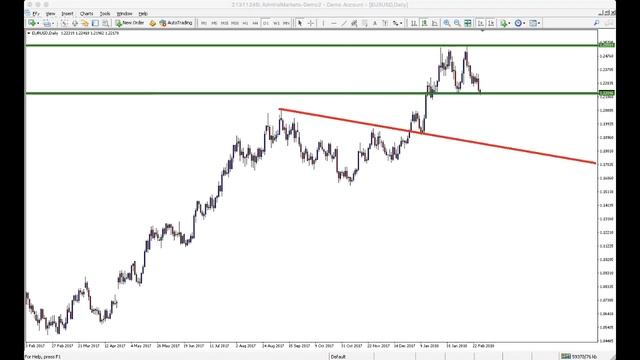The height and width of the screenshot is (360, 640).
Task: Click the New Order button
Action: [130, 23]
